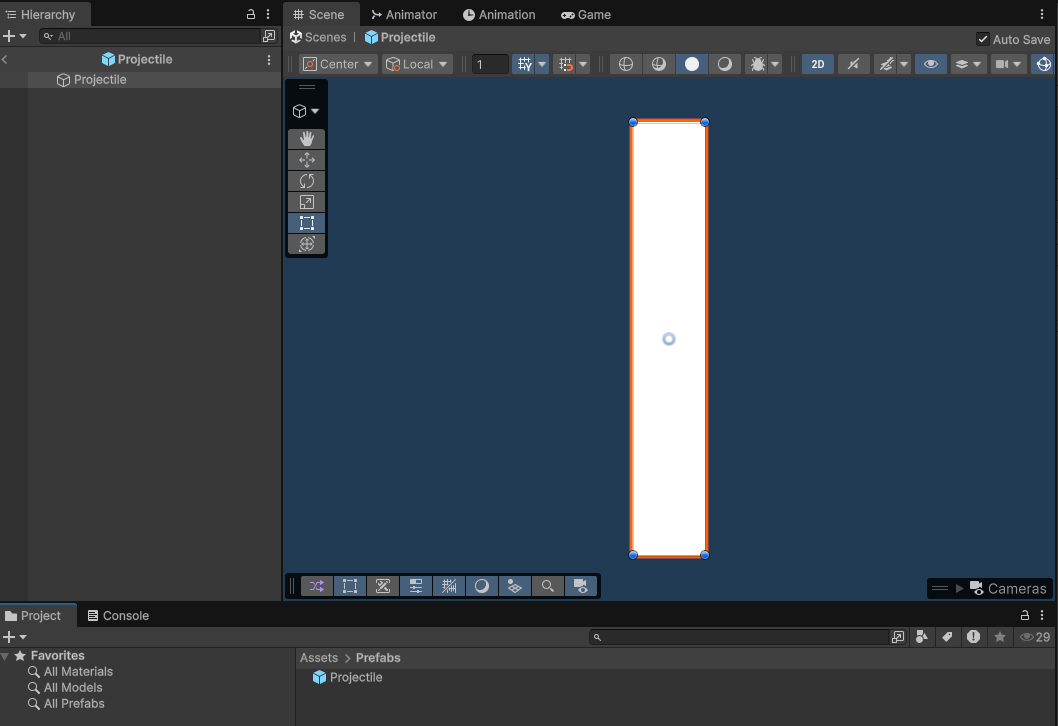Click the tools overlay icon in bottom toolbar
Image resolution: width=1058 pixels, height=726 pixels.
point(383,586)
